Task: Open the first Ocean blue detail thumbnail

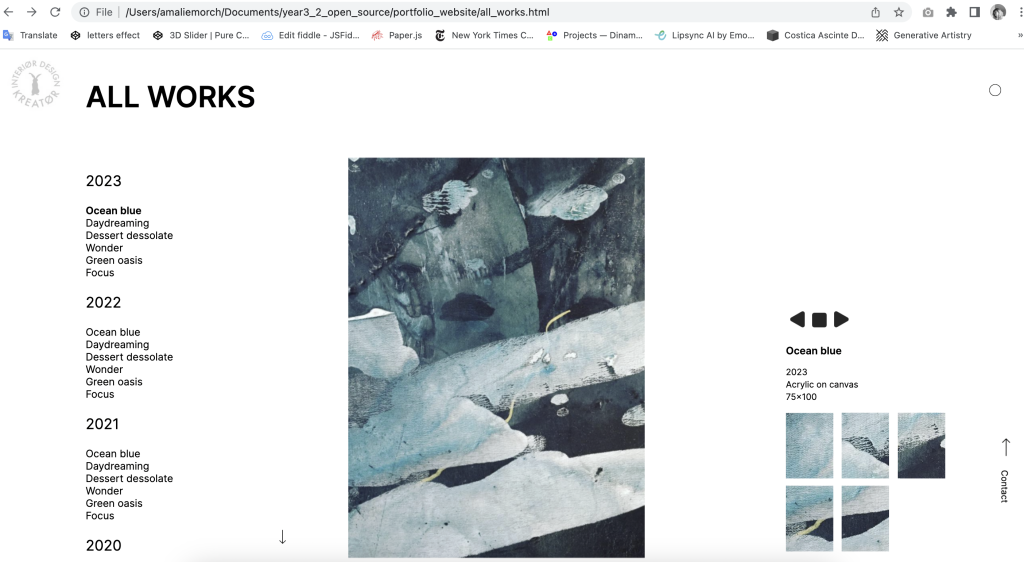Action: (809, 445)
